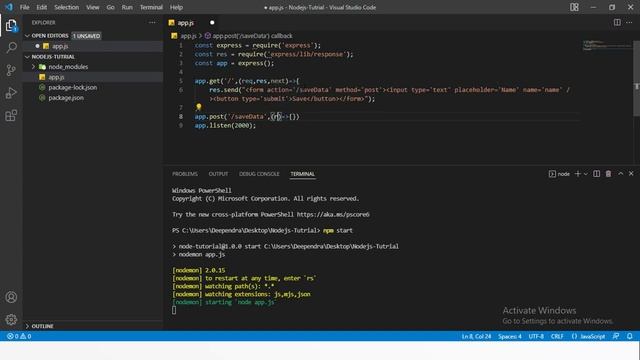Image resolution: width=640 pixels, height=360 pixels.
Task: Open app.js under Open Editors
Action: click(x=60, y=46)
